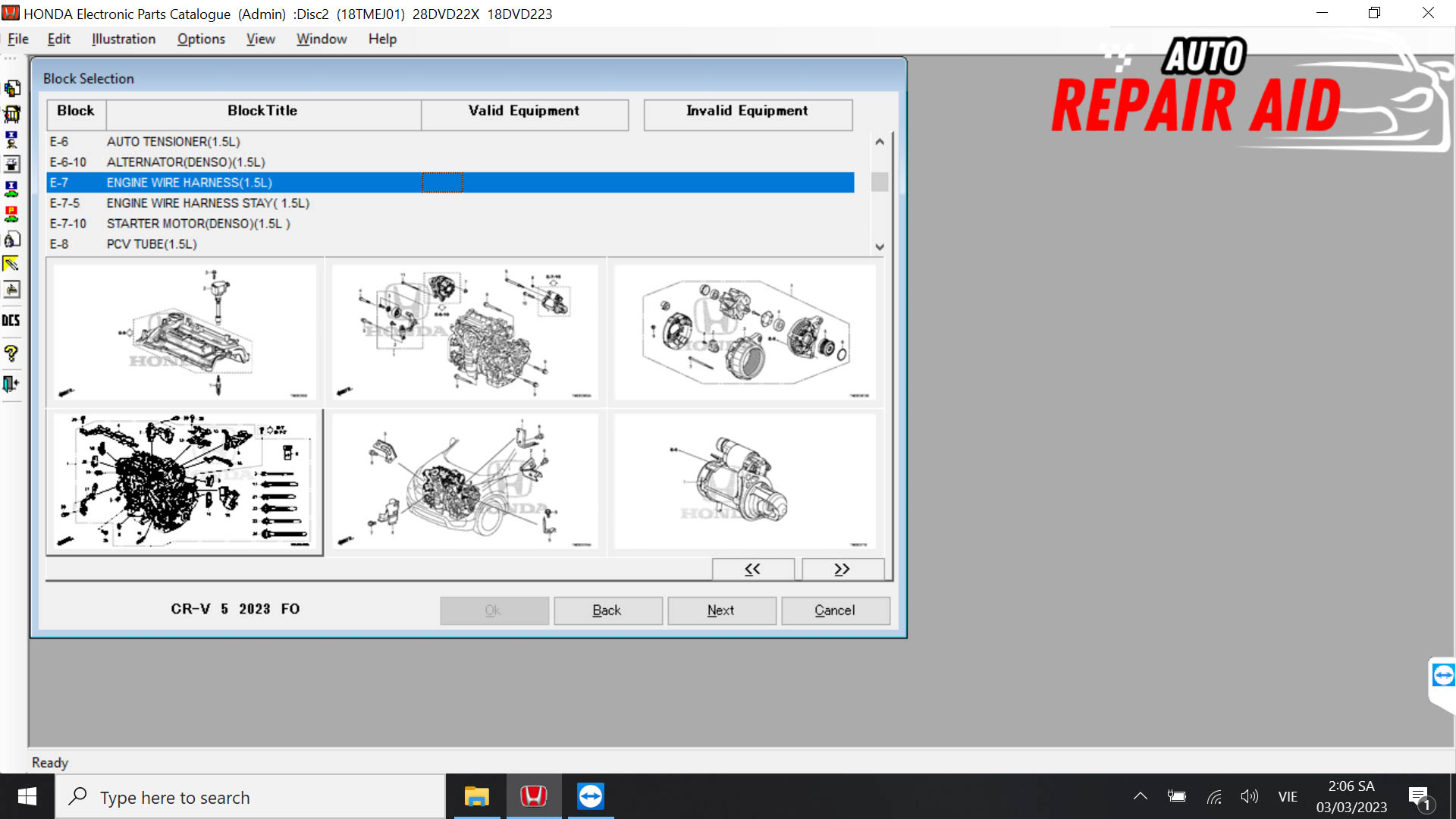Select the alternator exploded view thumbnail
The image size is (1456, 819).
pos(745,332)
